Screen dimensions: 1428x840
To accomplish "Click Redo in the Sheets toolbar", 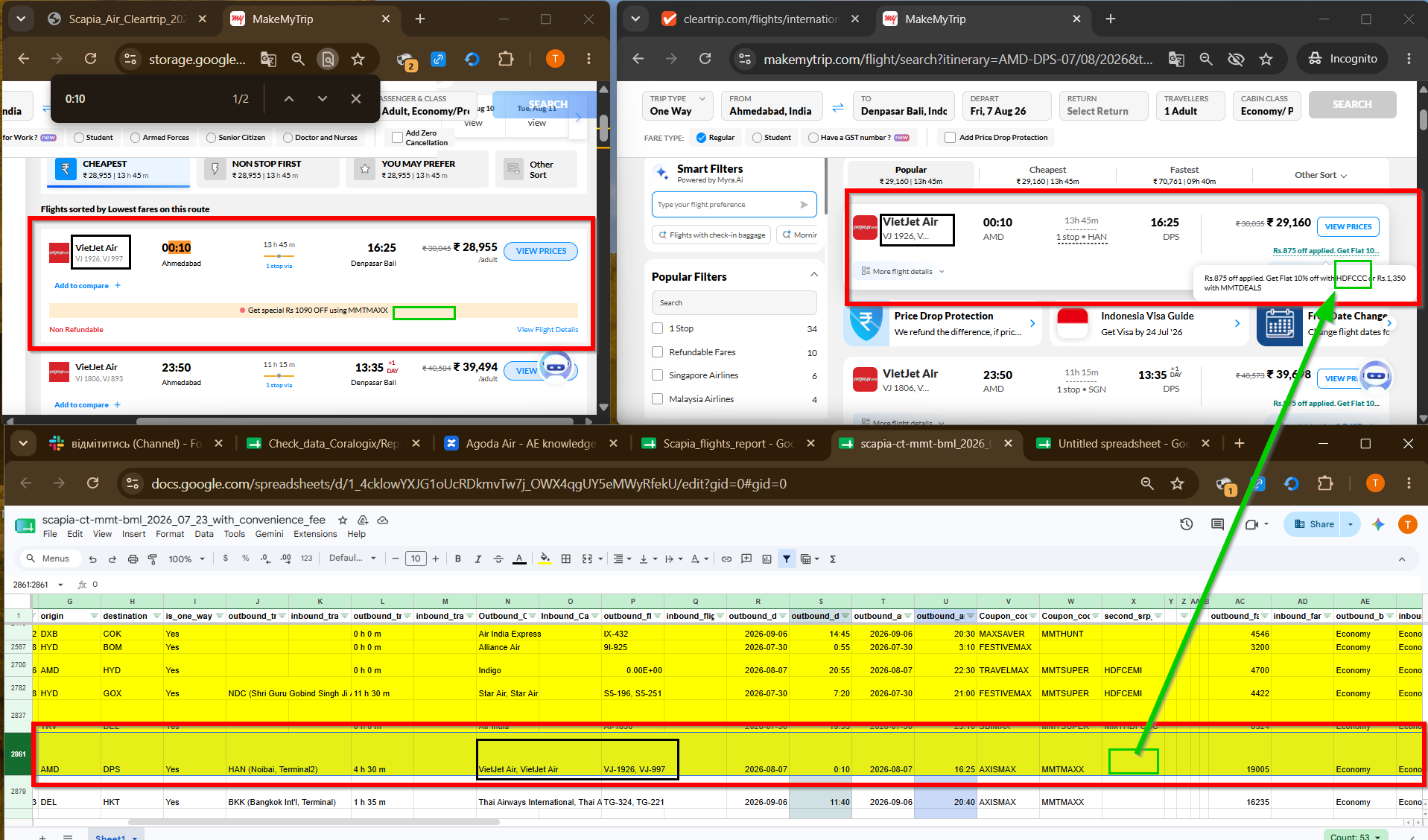I will tap(112, 559).
